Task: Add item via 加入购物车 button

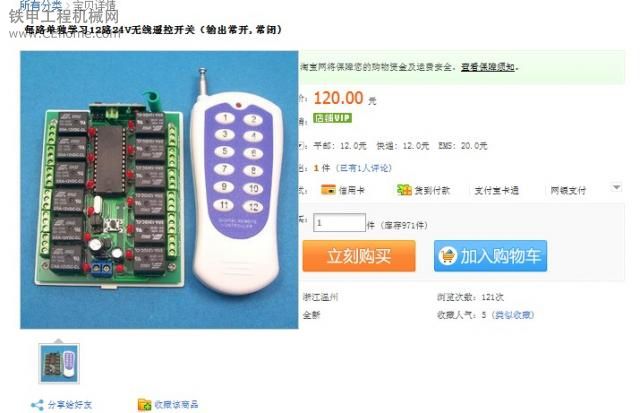Action: [x=490, y=256]
